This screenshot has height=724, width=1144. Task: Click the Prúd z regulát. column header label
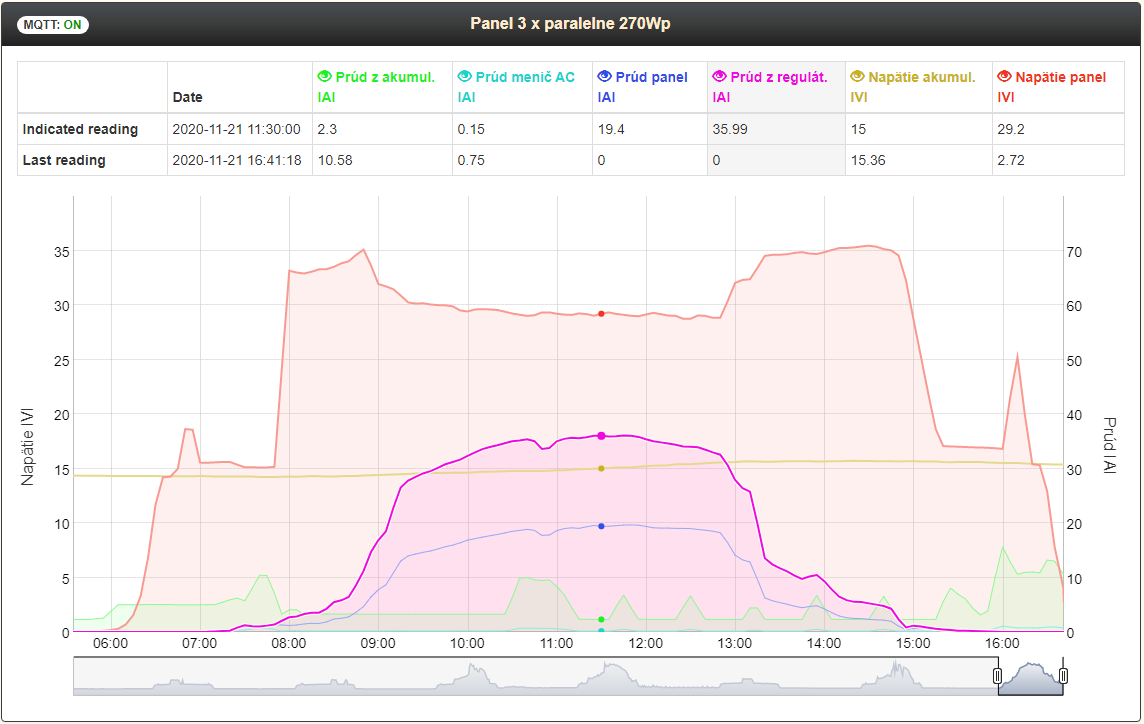click(x=779, y=77)
